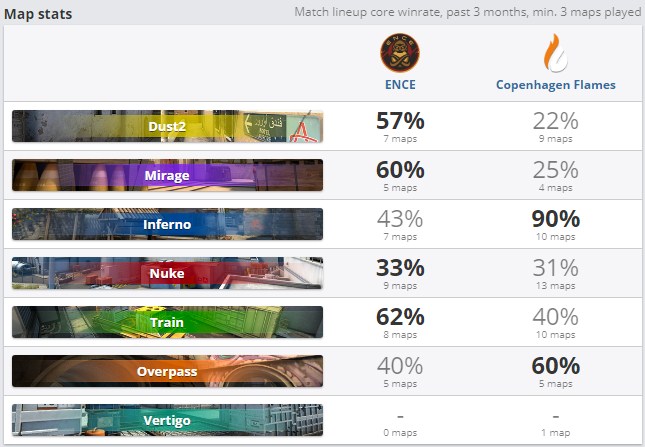
Task: Select the Inferno map banner
Action: coord(167,224)
